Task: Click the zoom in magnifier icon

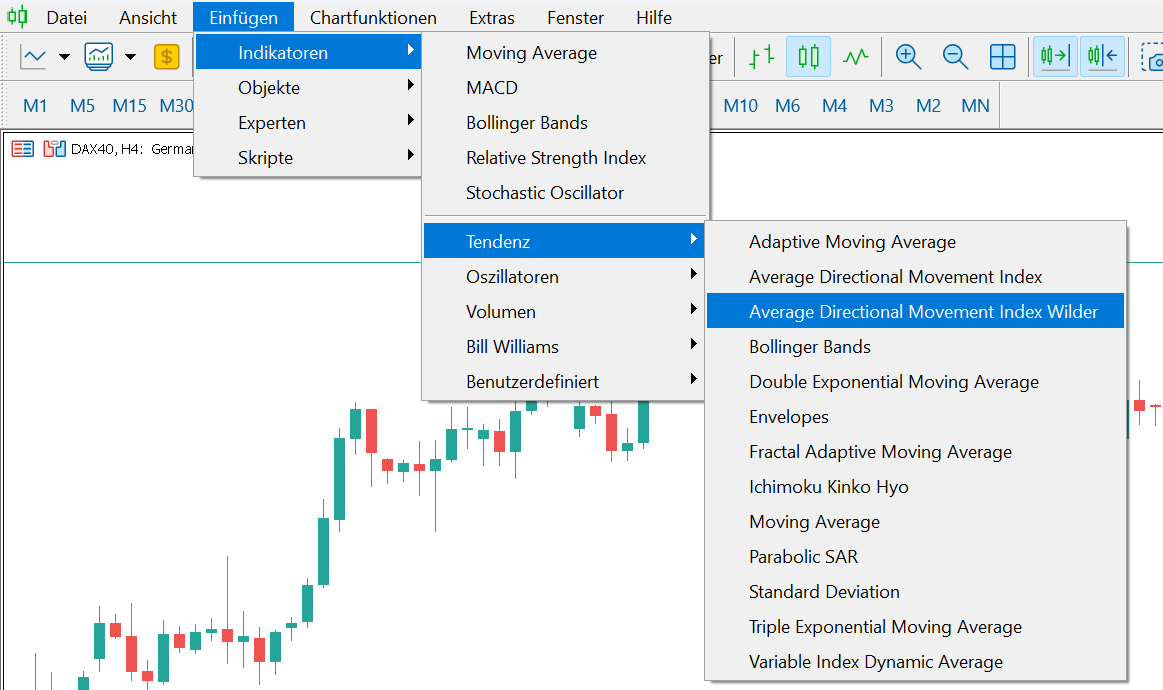Action: click(909, 56)
